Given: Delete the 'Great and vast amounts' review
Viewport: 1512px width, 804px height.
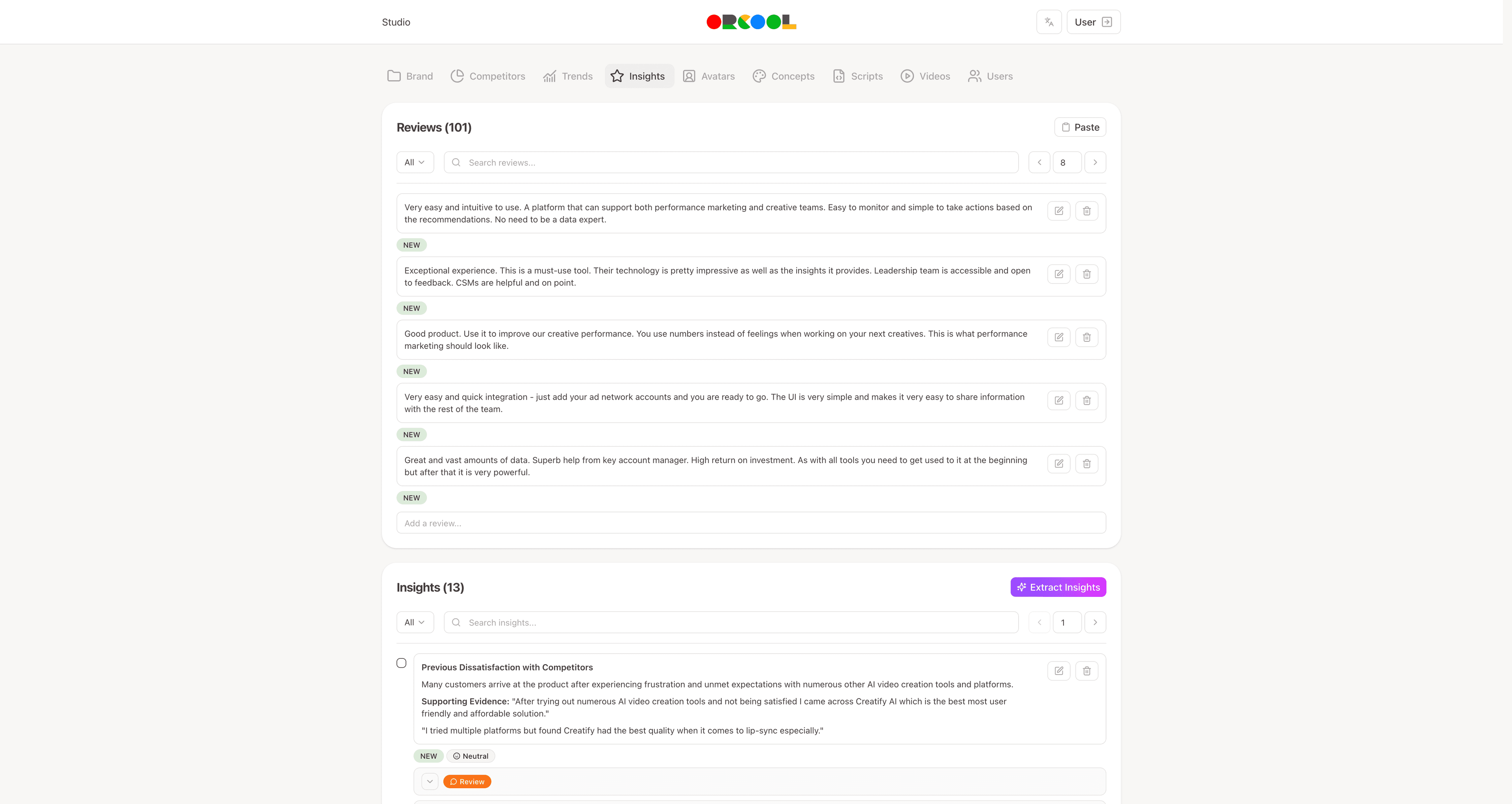Looking at the screenshot, I should pyautogui.click(x=1086, y=464).
